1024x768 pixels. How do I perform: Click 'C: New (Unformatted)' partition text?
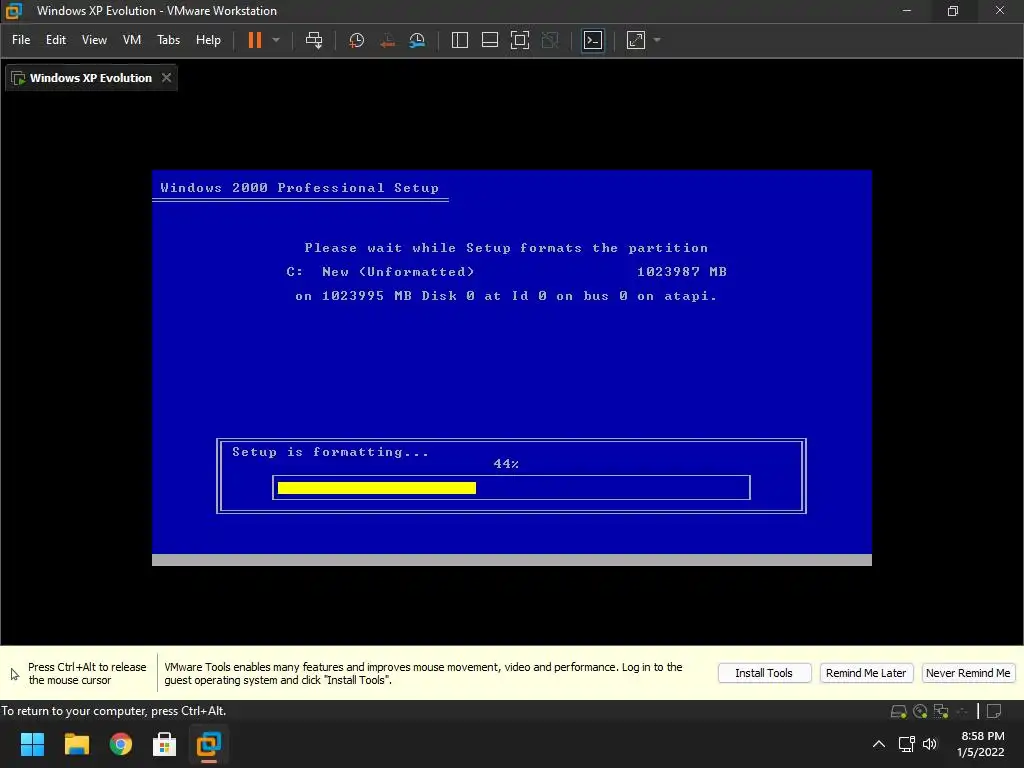point(380,272)
